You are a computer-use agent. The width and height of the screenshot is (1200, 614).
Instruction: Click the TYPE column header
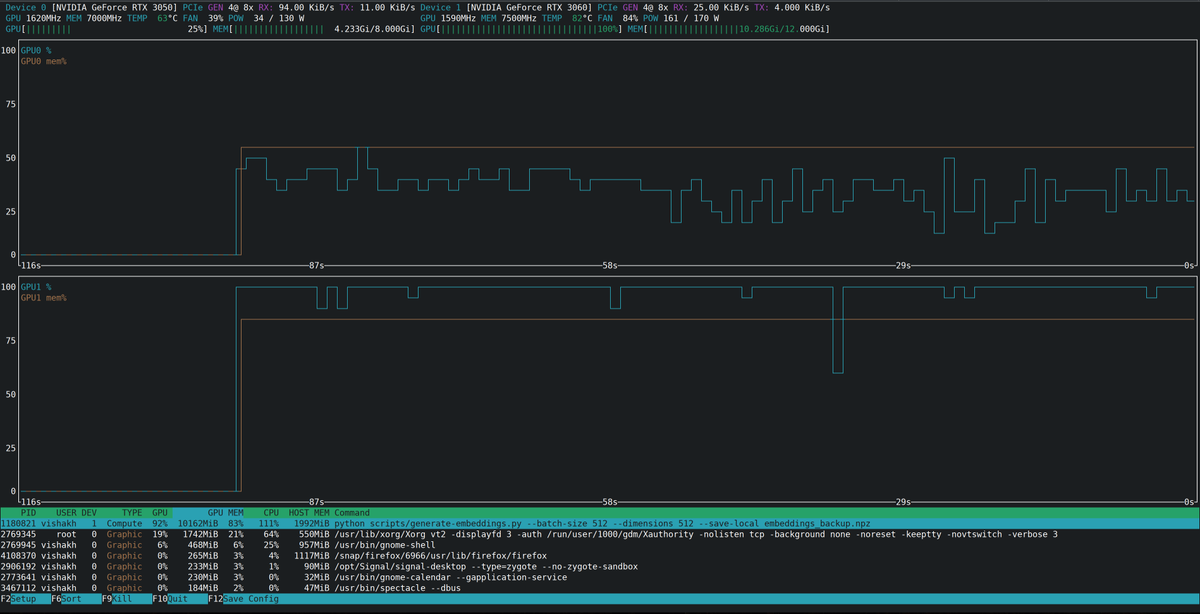(x=132, y=512)
